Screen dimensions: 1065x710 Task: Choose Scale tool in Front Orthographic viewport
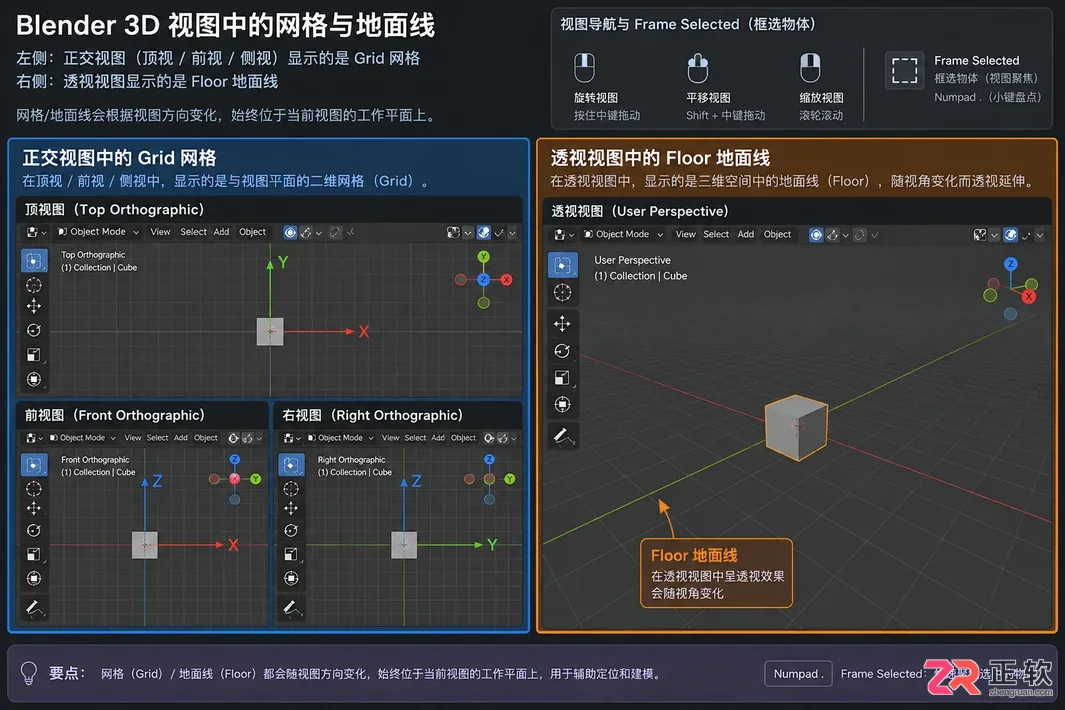[33, 554]
